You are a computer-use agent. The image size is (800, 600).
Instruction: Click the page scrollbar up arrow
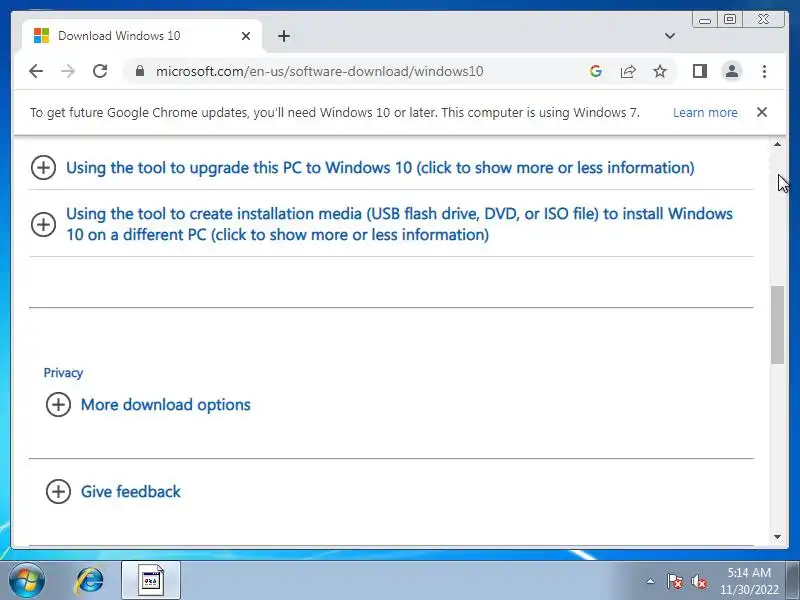tap(777, 144)
